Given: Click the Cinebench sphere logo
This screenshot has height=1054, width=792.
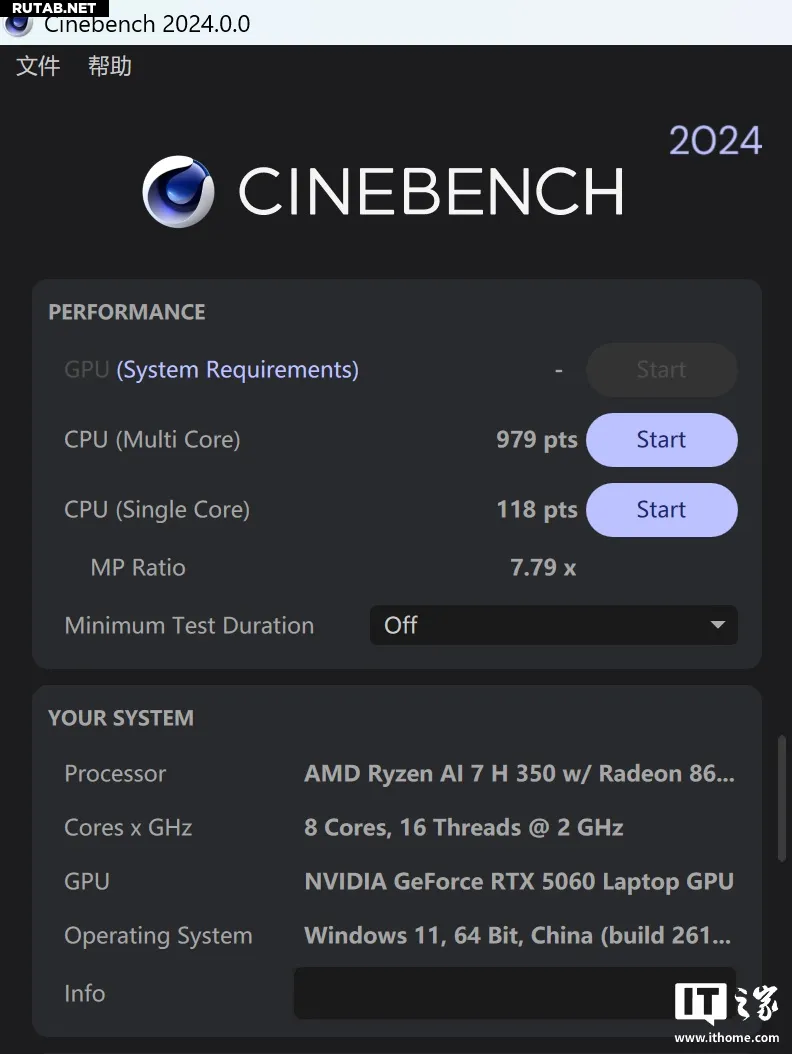Looking at the screenshot, I should click(178, 192).
